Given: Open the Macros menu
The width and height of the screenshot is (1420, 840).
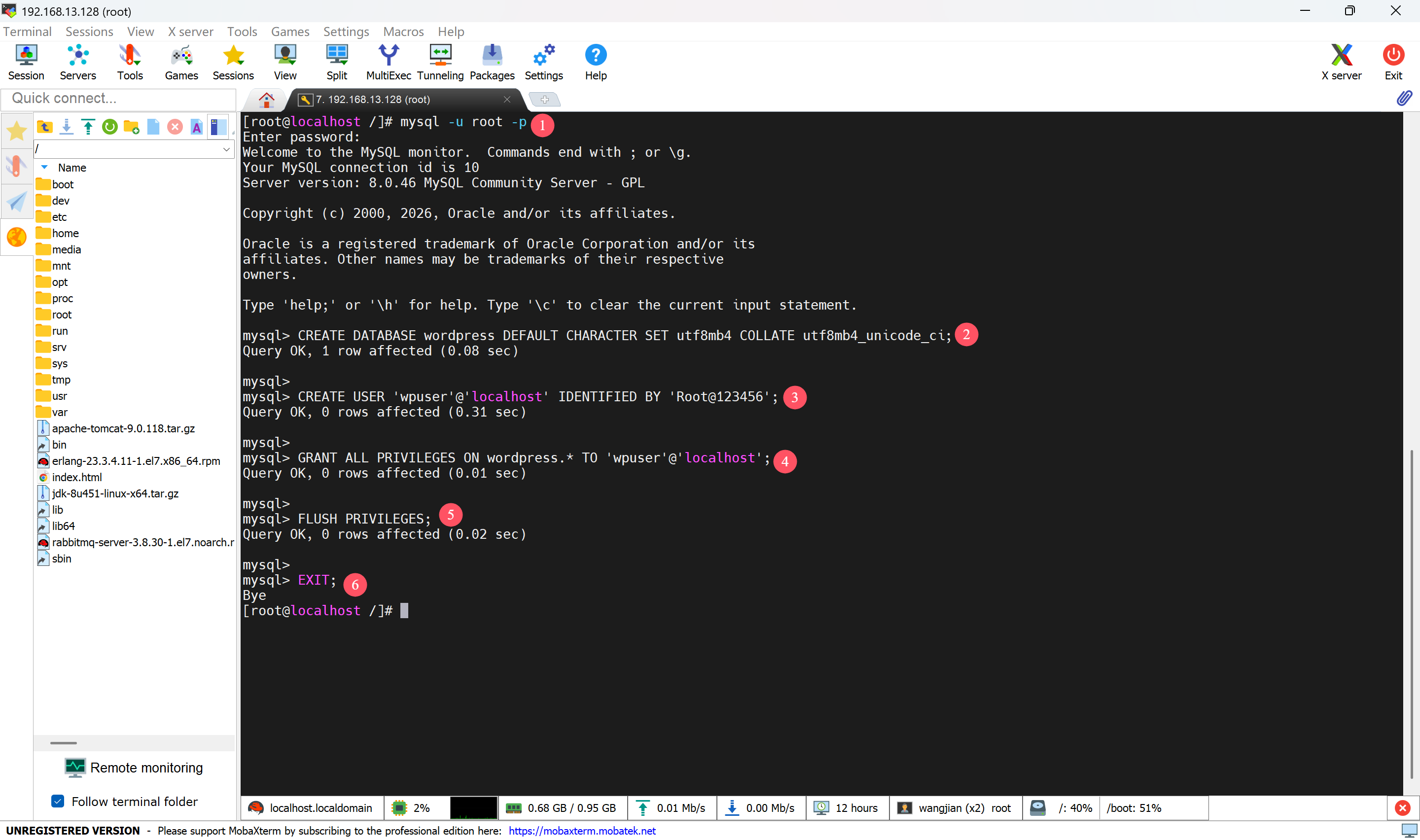Looking at the screenshot, I should coord(403,32).
